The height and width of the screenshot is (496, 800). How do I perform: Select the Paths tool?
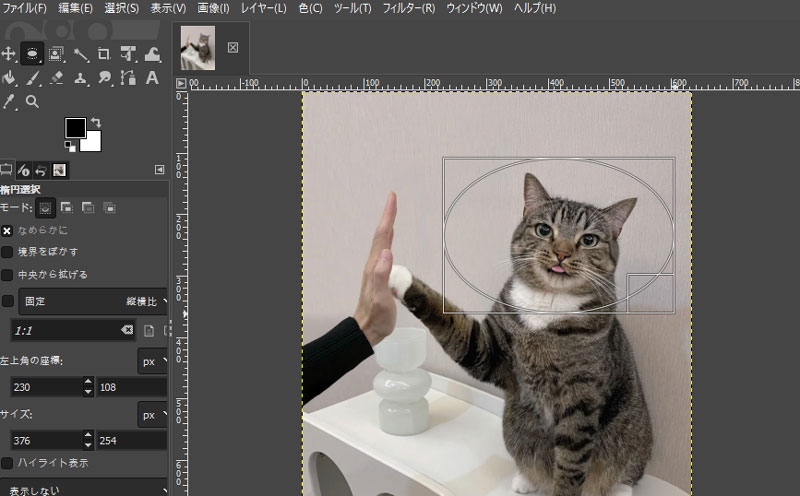(128, 78)
